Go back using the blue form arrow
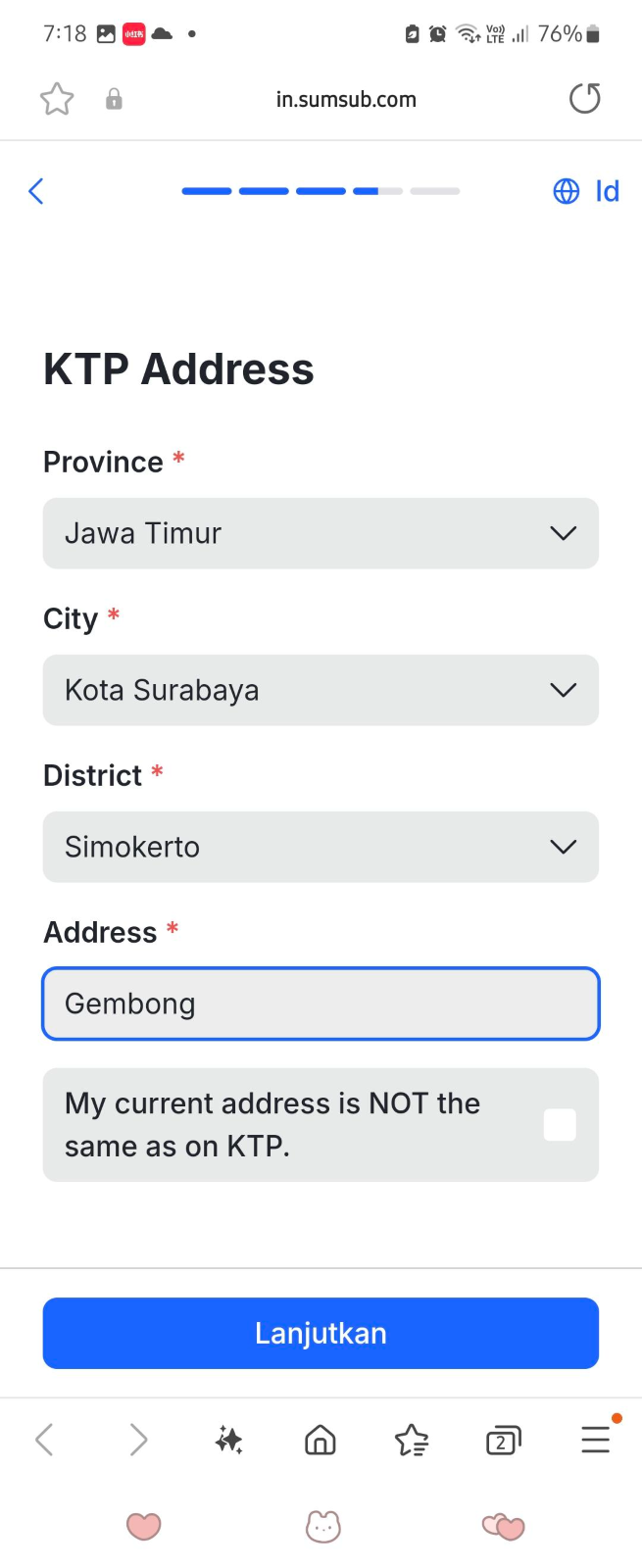This screenshot has width=642, height=1568. click(x=36, y=191)
